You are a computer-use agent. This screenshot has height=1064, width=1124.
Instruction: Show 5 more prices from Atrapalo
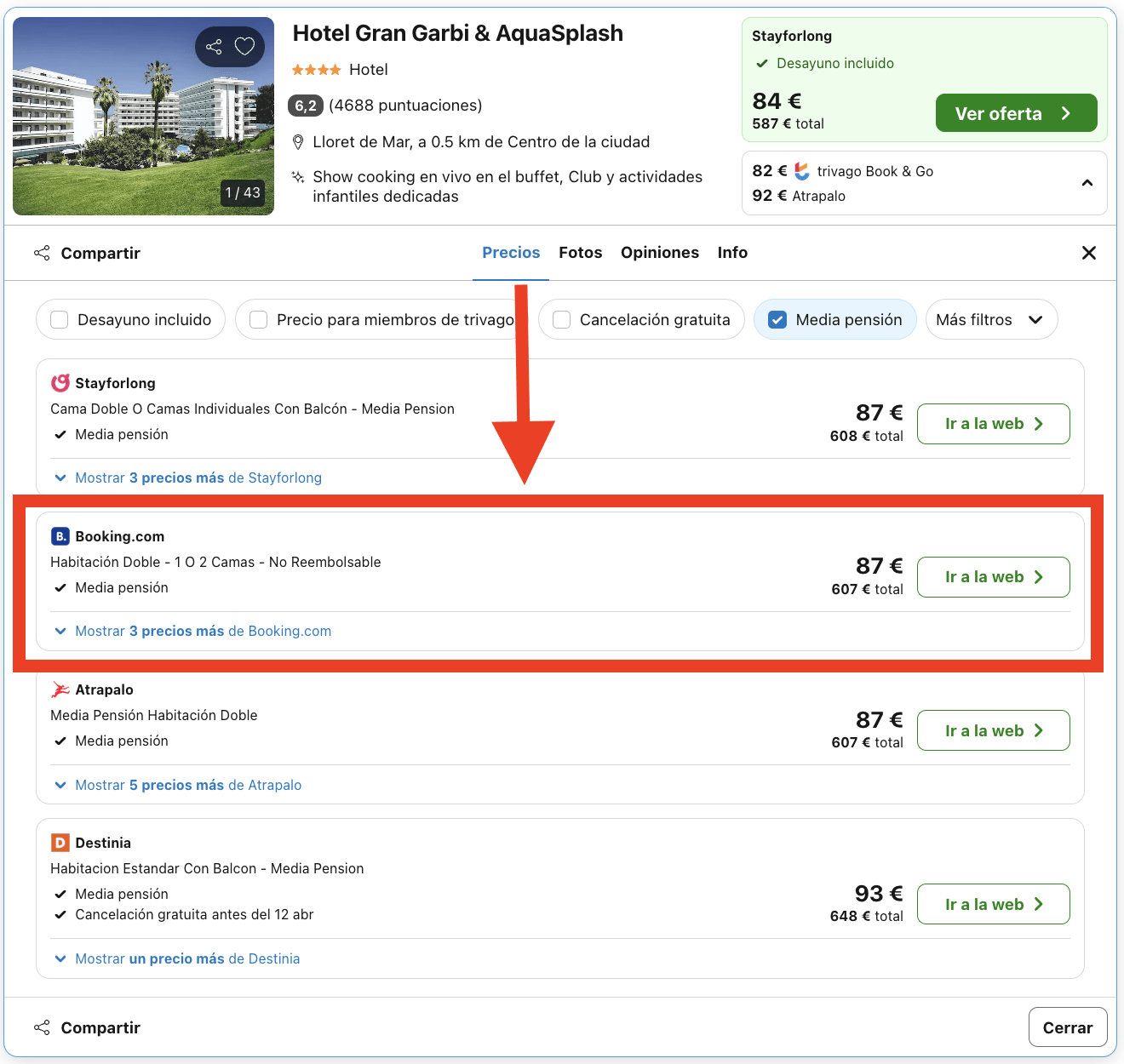coord(188,785)
